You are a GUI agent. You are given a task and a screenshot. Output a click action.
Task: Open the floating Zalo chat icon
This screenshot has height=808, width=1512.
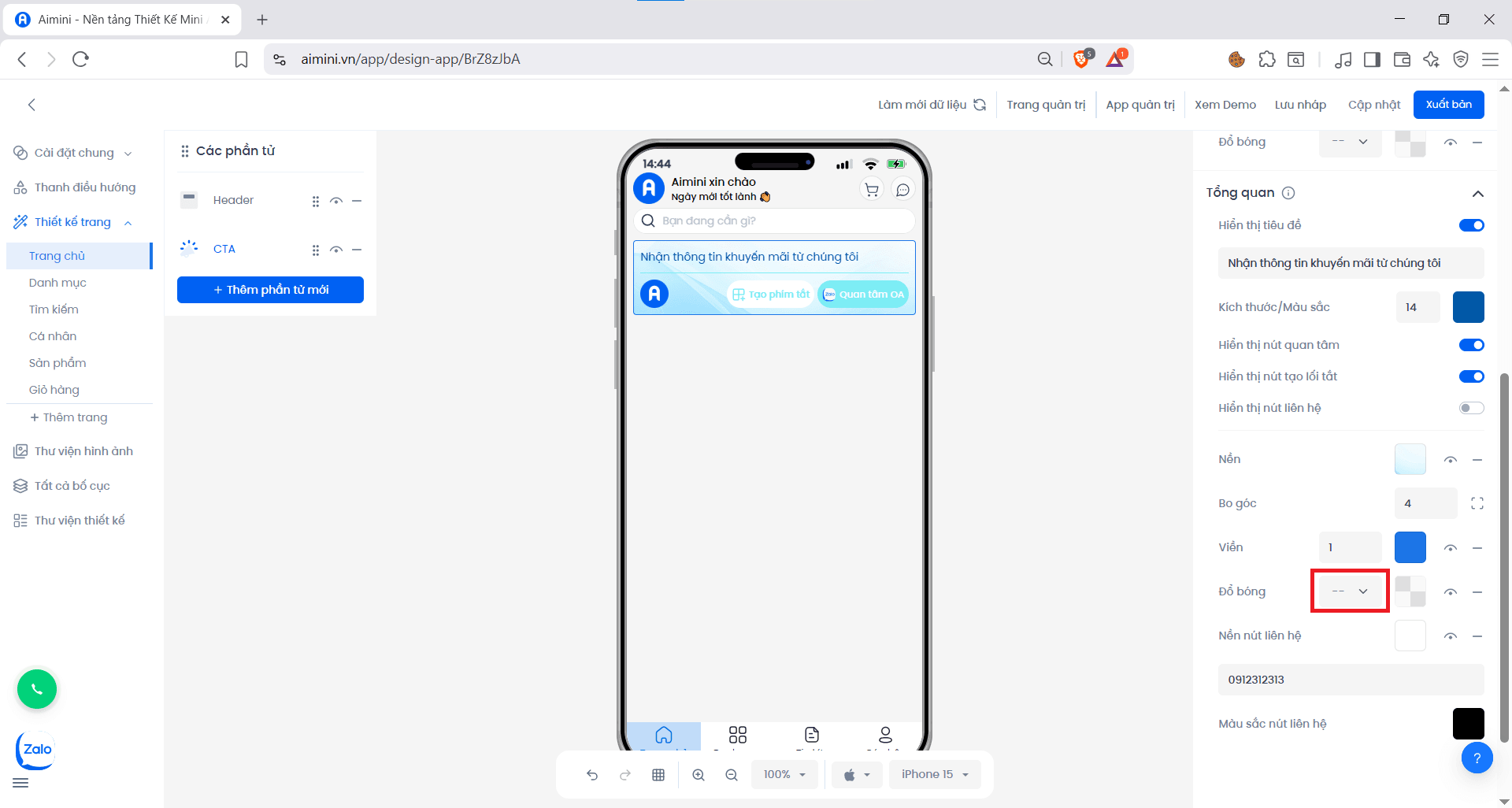35,750
